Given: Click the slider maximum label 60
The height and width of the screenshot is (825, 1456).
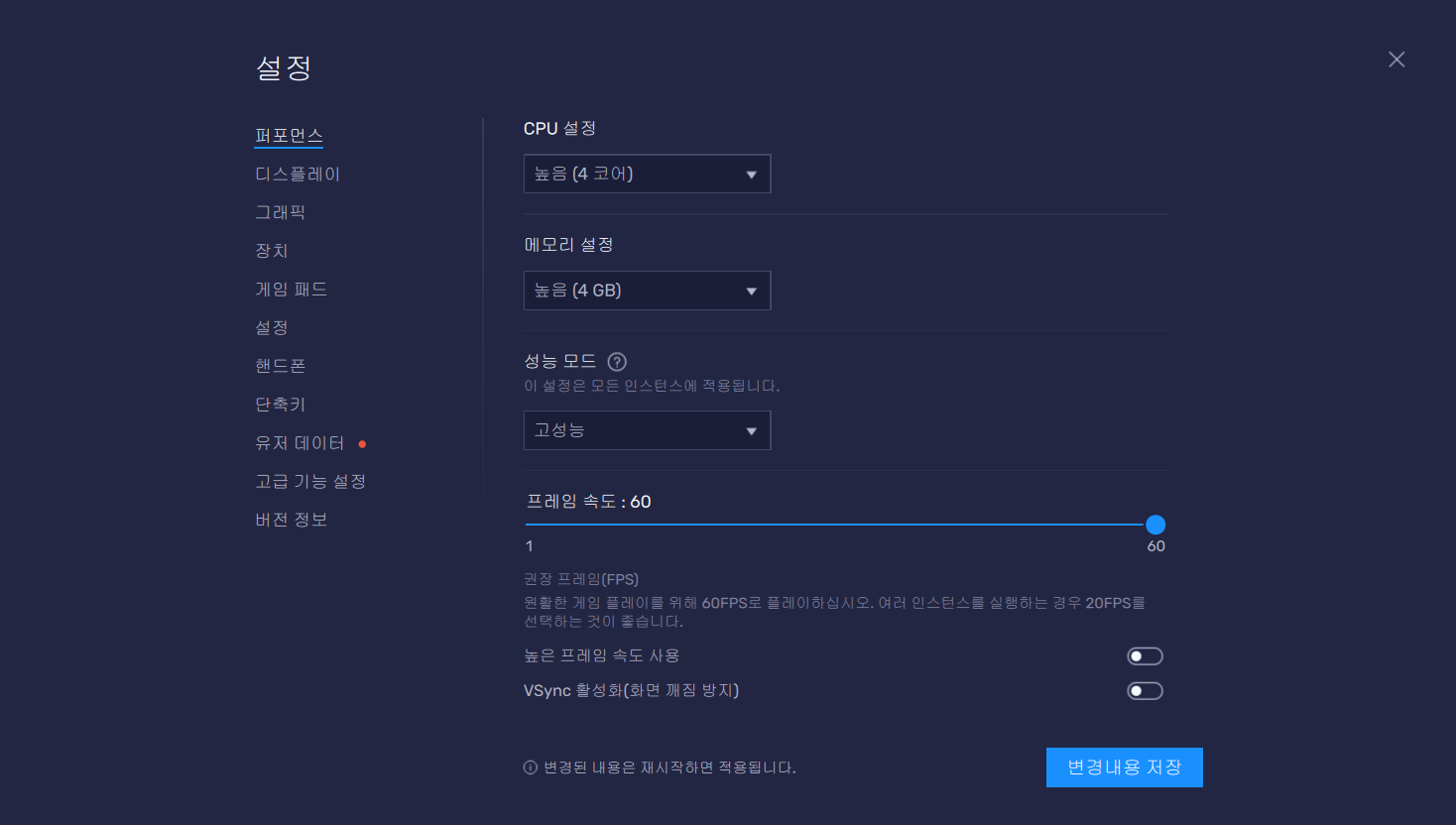Looking at the screenshot, I should 1156,546.
